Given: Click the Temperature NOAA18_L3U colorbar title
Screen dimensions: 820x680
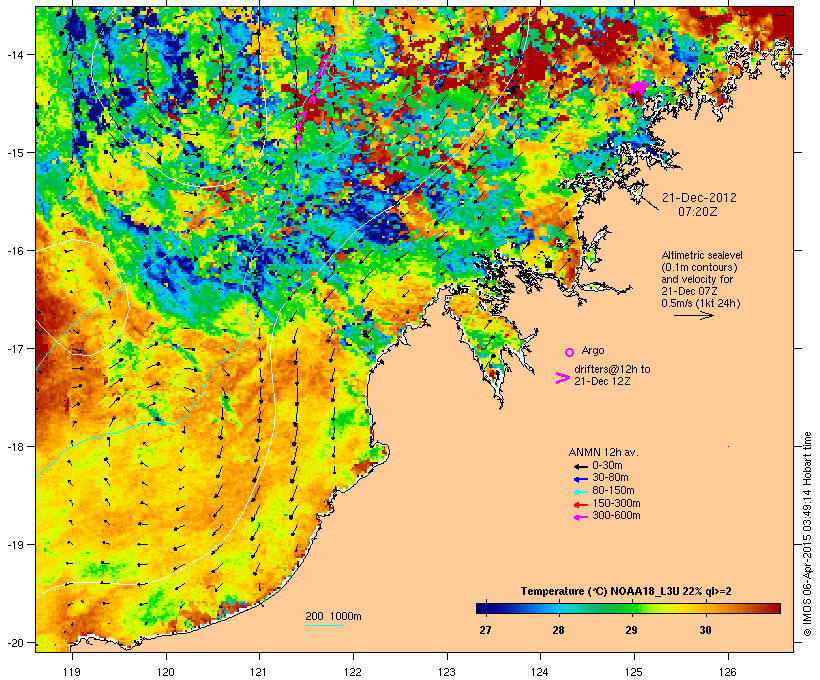Looking at the screenshot, I should coord(626,592).
